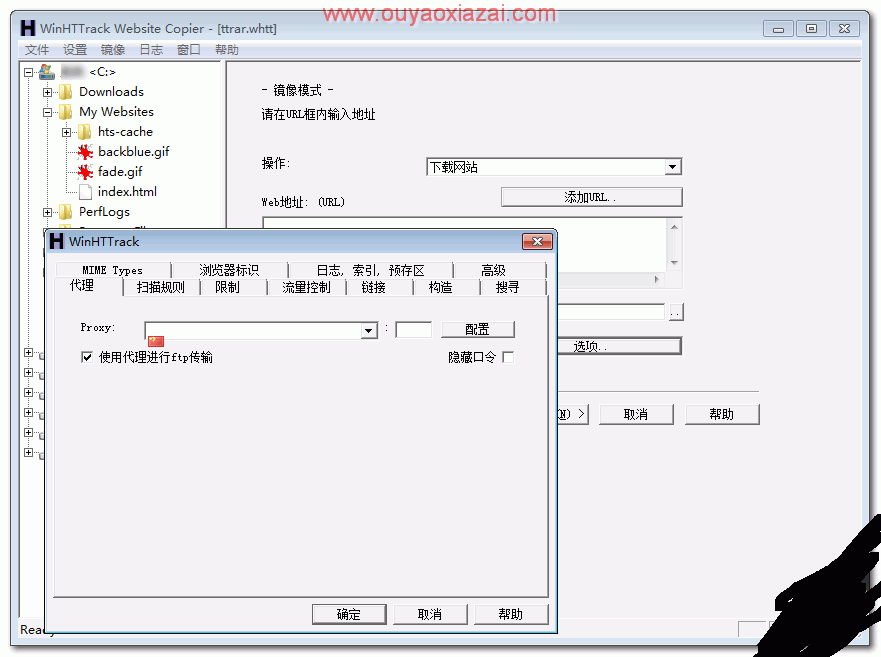The width and height of the screenshot is (881, 657).
Task: Click the browse button beside the URL list field
Action: pos(676,312)
